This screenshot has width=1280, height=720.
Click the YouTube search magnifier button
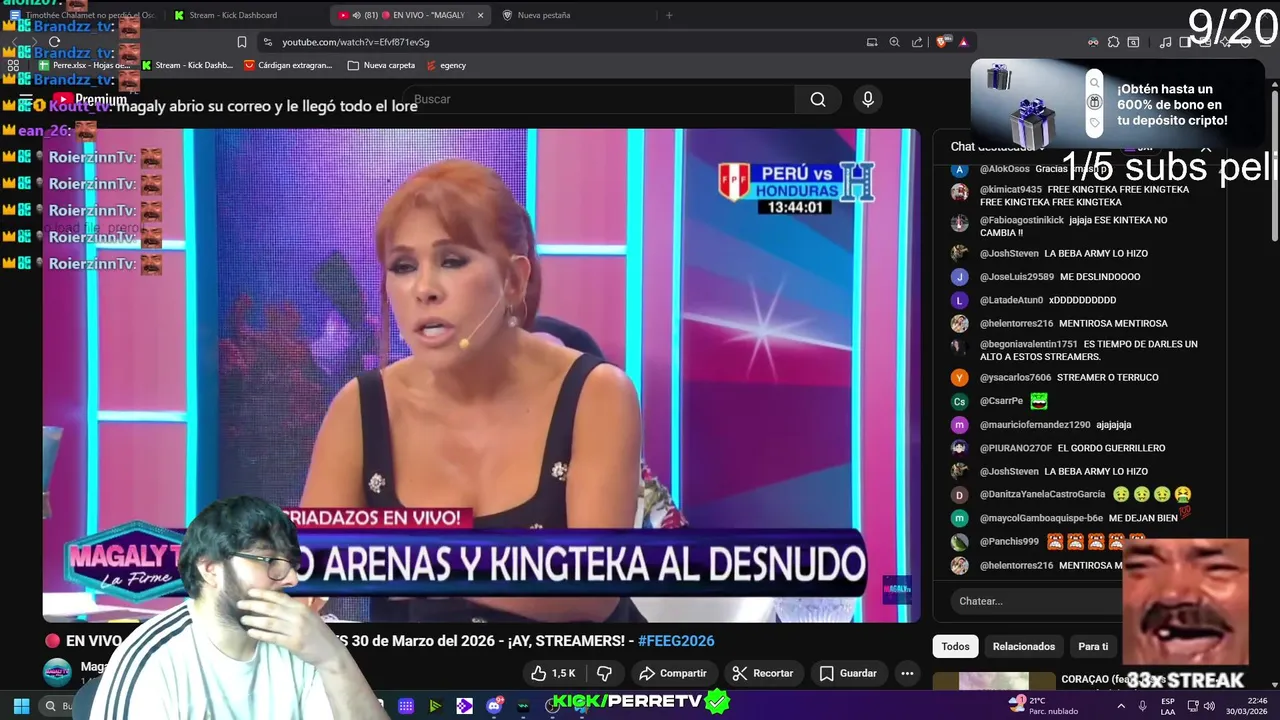click(818, 99)
